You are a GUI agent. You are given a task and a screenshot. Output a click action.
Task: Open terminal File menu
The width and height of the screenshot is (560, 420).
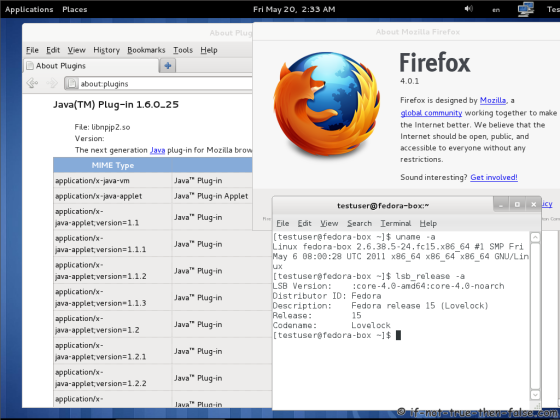coord(282,223)
